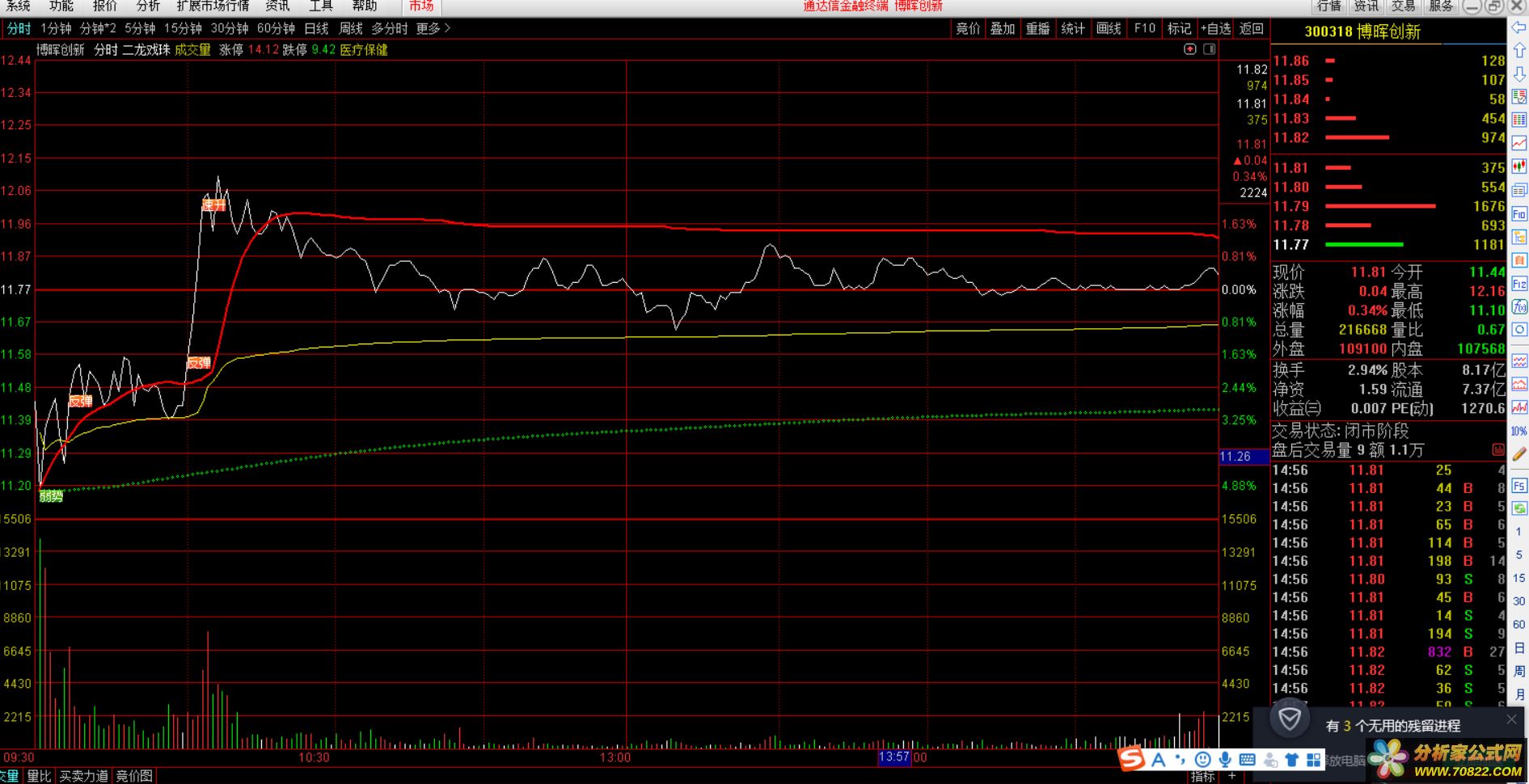
Task: Click the red record icon above chart
Action: pyautogui.click(x=1189, y=49)
